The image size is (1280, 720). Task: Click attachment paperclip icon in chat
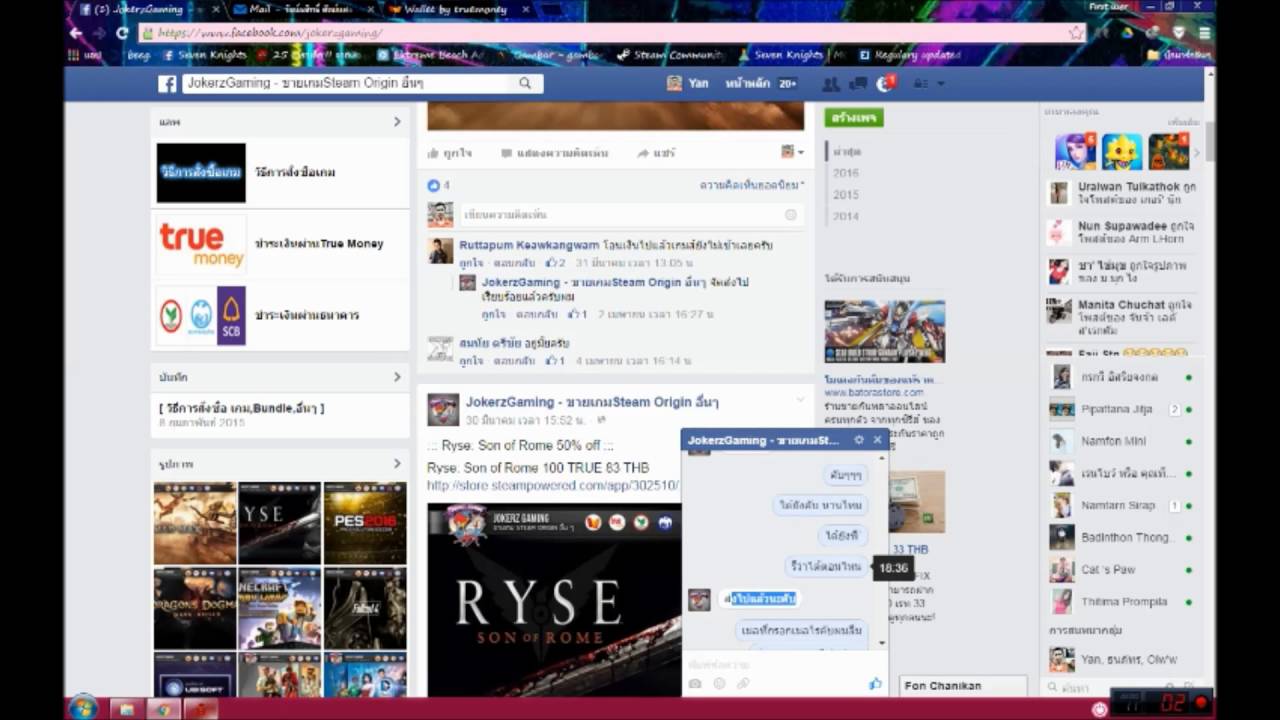click(x=743, y=684)
